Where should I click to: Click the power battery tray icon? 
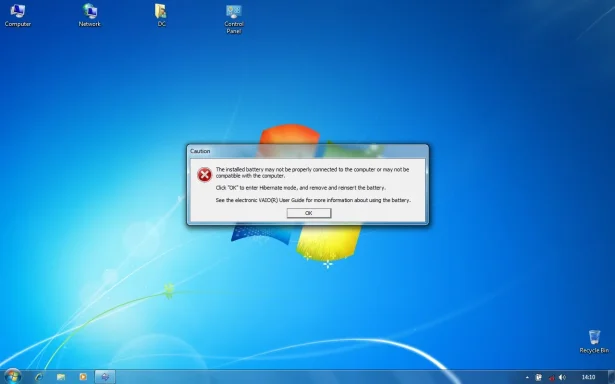click(539, 377)
